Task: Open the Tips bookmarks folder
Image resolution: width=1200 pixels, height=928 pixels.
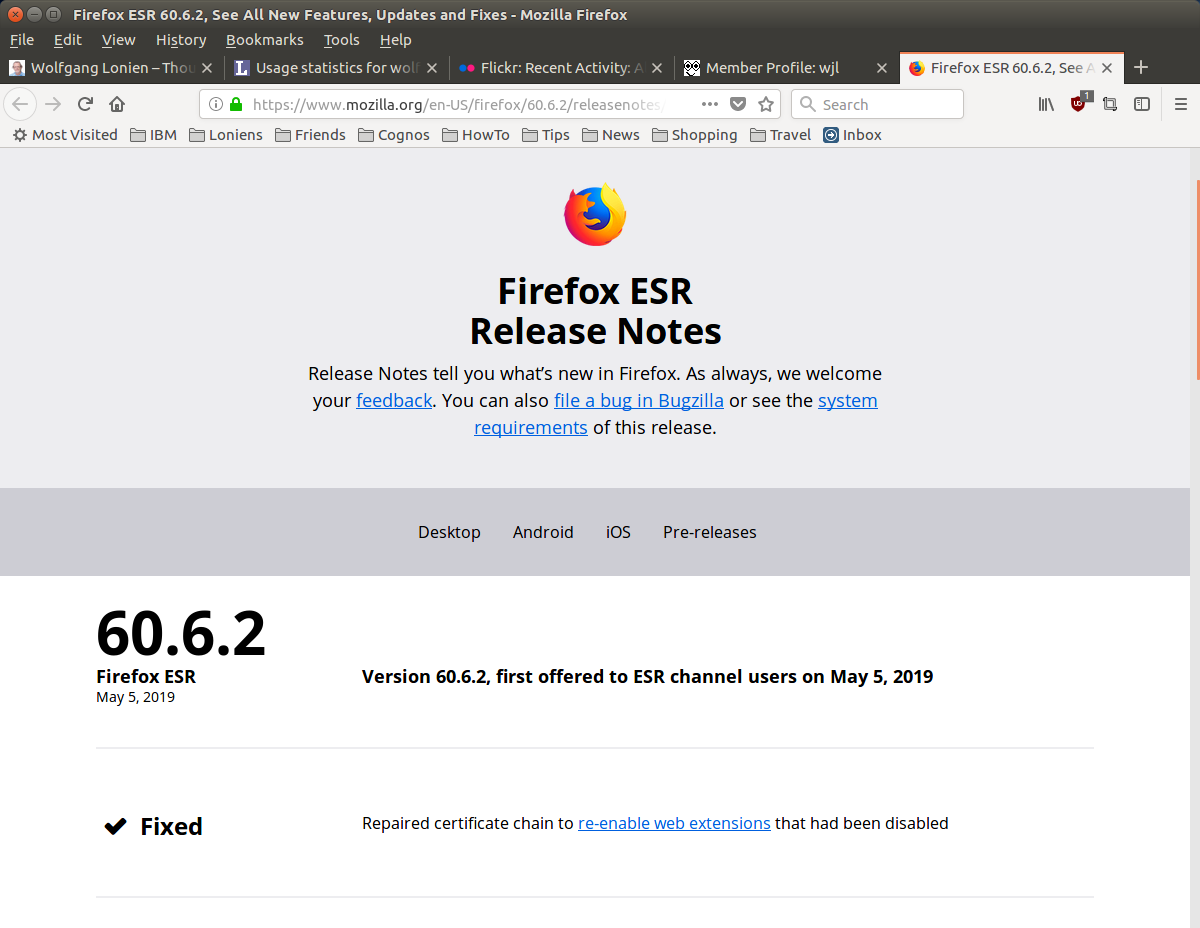Action: pyautogui.click(x=545, y=135)
